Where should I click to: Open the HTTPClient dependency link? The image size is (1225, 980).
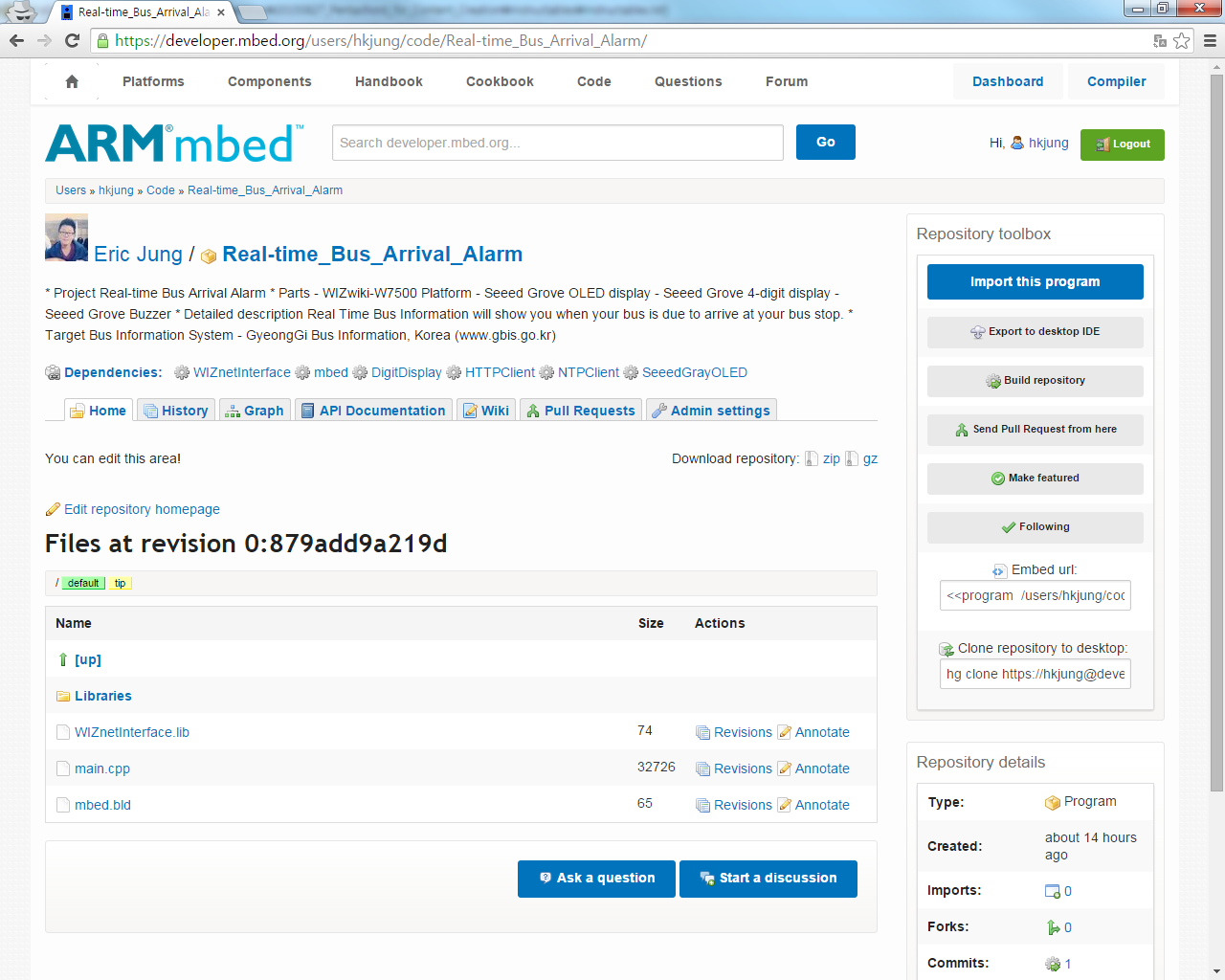pos(500,372)
